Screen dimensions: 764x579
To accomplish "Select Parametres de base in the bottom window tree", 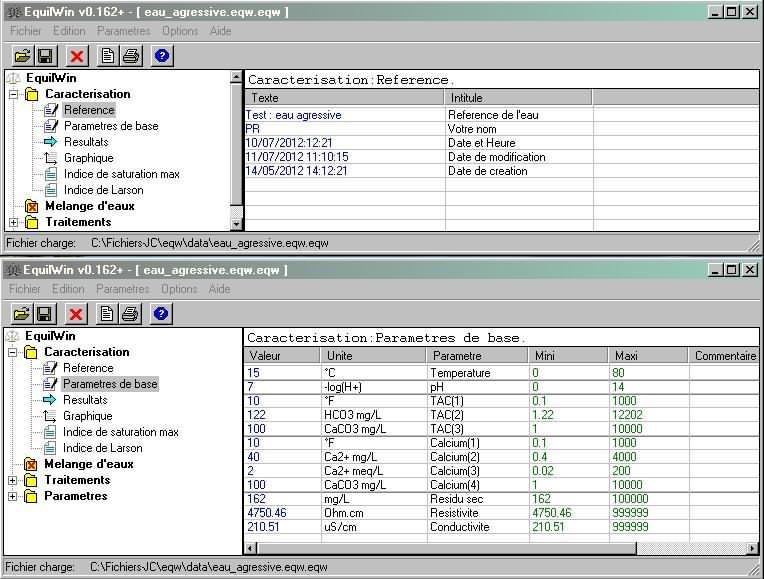I will tap(110, 384).
